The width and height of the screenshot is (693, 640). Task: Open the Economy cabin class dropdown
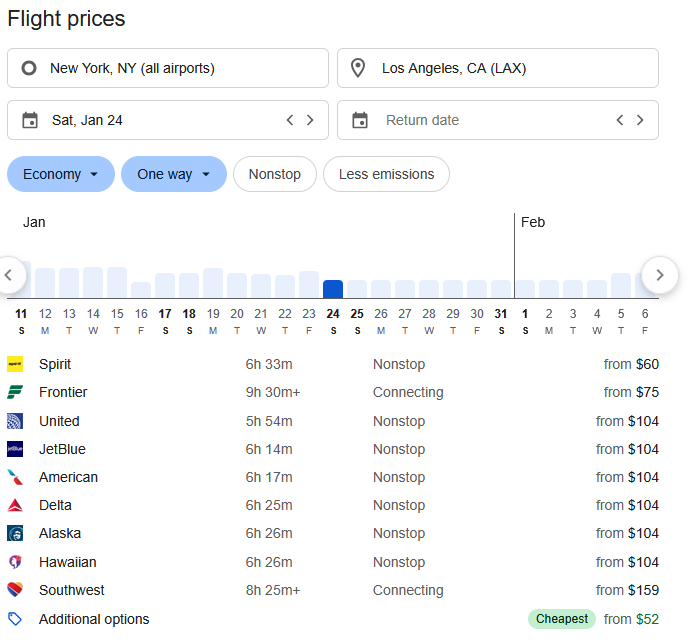click(x=60, y=174)
